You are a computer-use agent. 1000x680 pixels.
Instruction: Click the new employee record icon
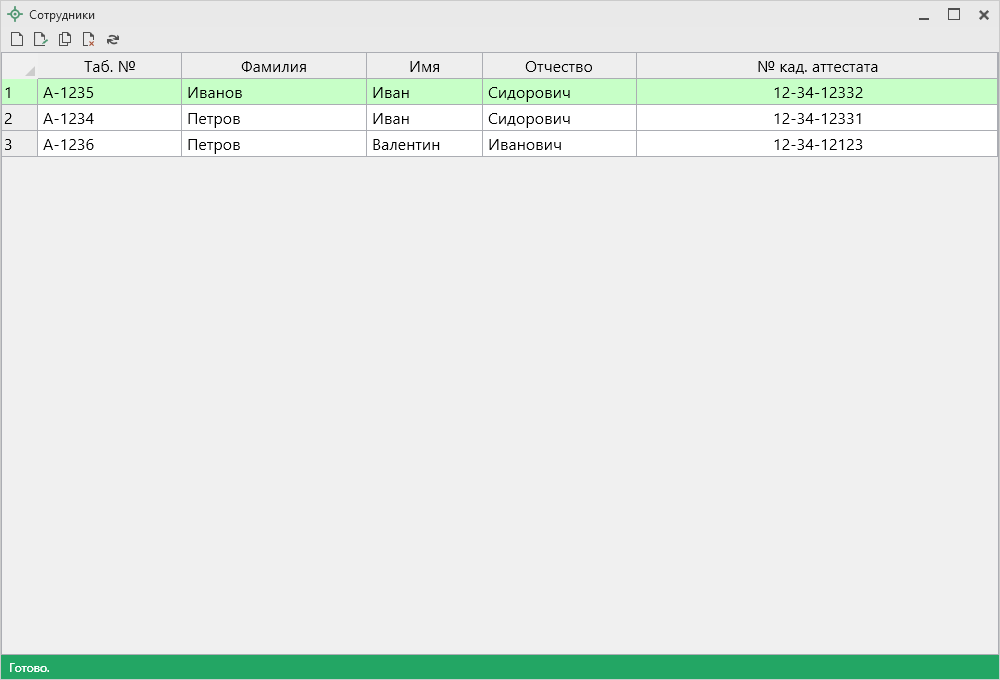tap(17, 40)
